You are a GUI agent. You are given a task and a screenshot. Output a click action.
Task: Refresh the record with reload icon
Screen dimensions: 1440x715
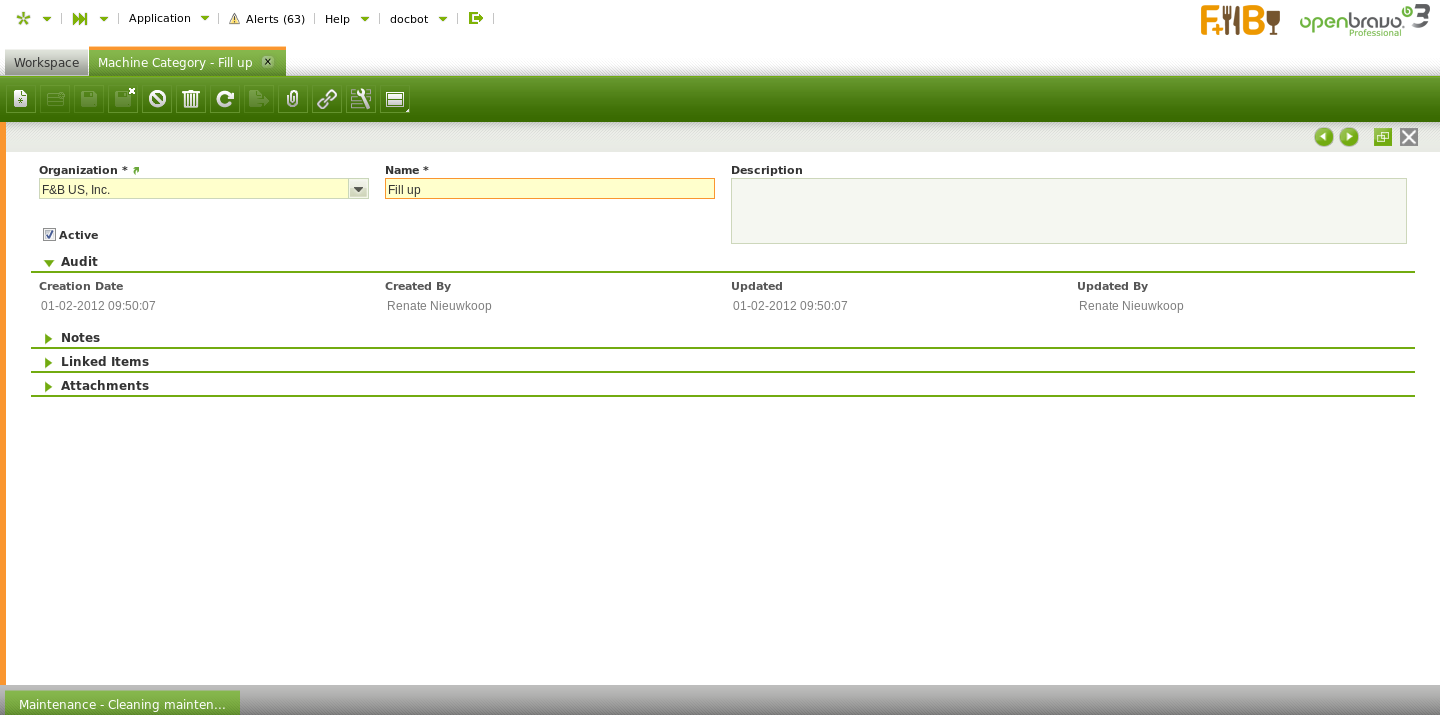coord(225,99)
